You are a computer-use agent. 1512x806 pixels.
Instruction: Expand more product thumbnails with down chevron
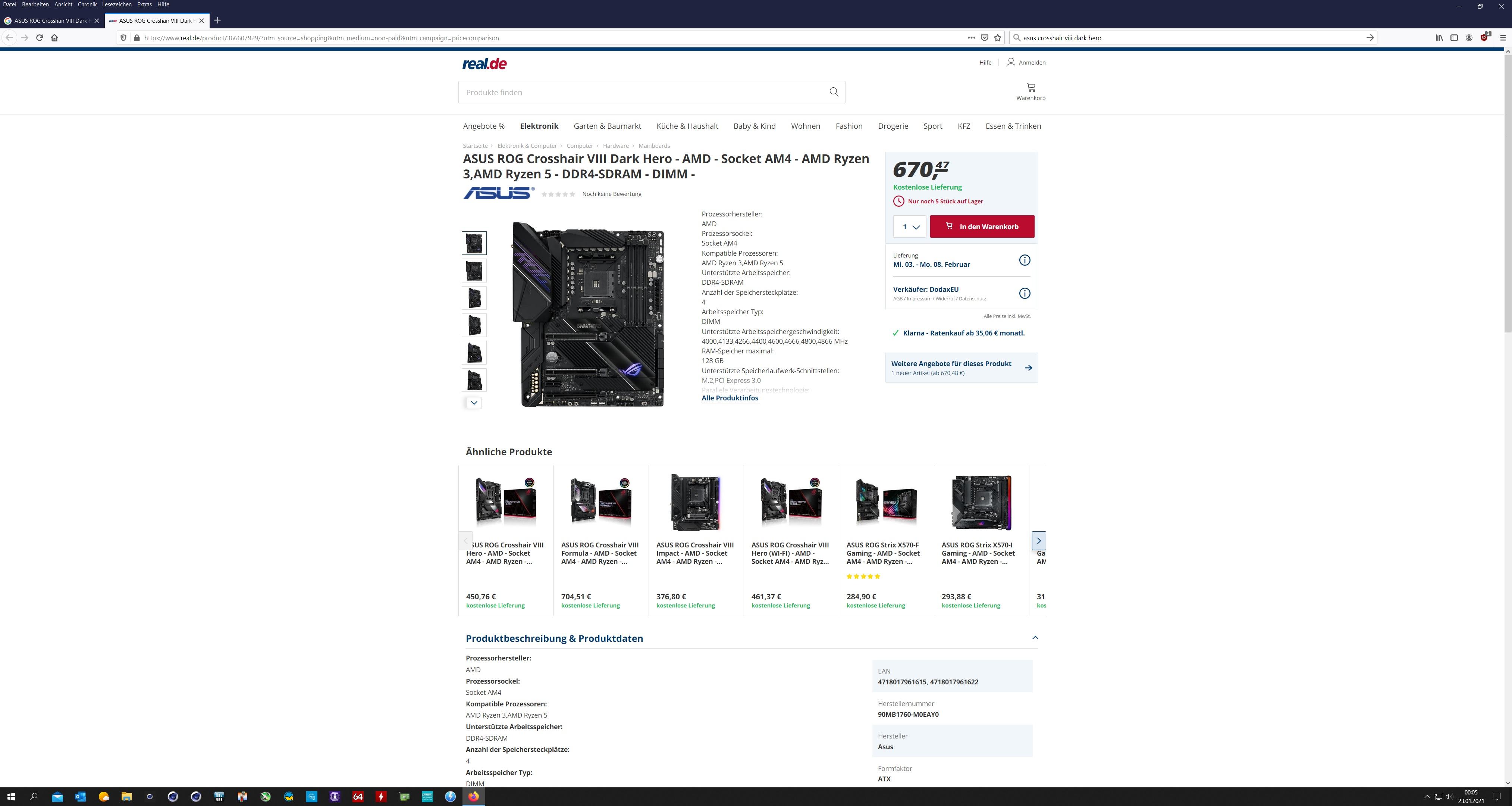point(474,403)
